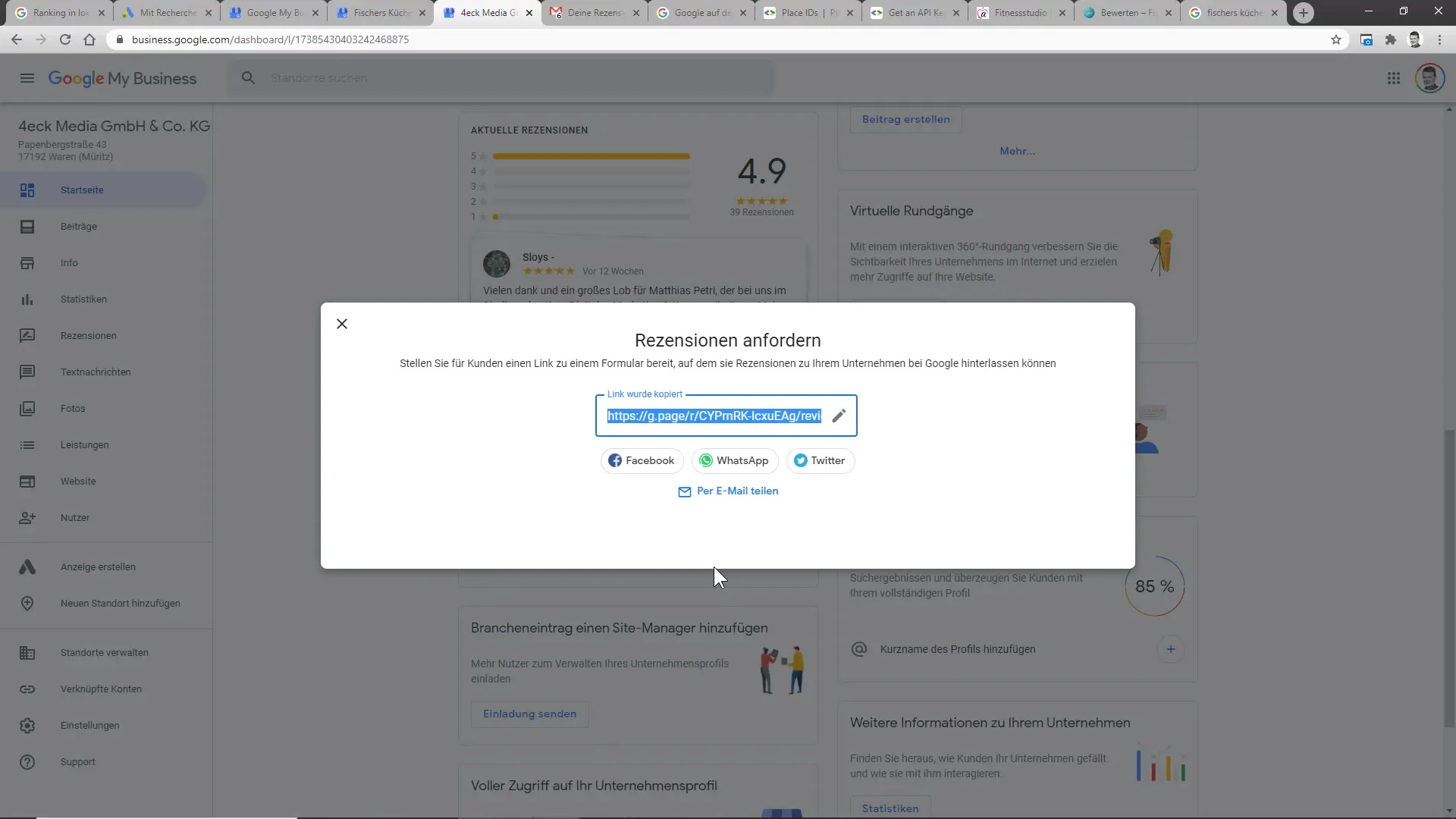
Task: Open the hamburger main menu
Action: click(x=27, y=78)
